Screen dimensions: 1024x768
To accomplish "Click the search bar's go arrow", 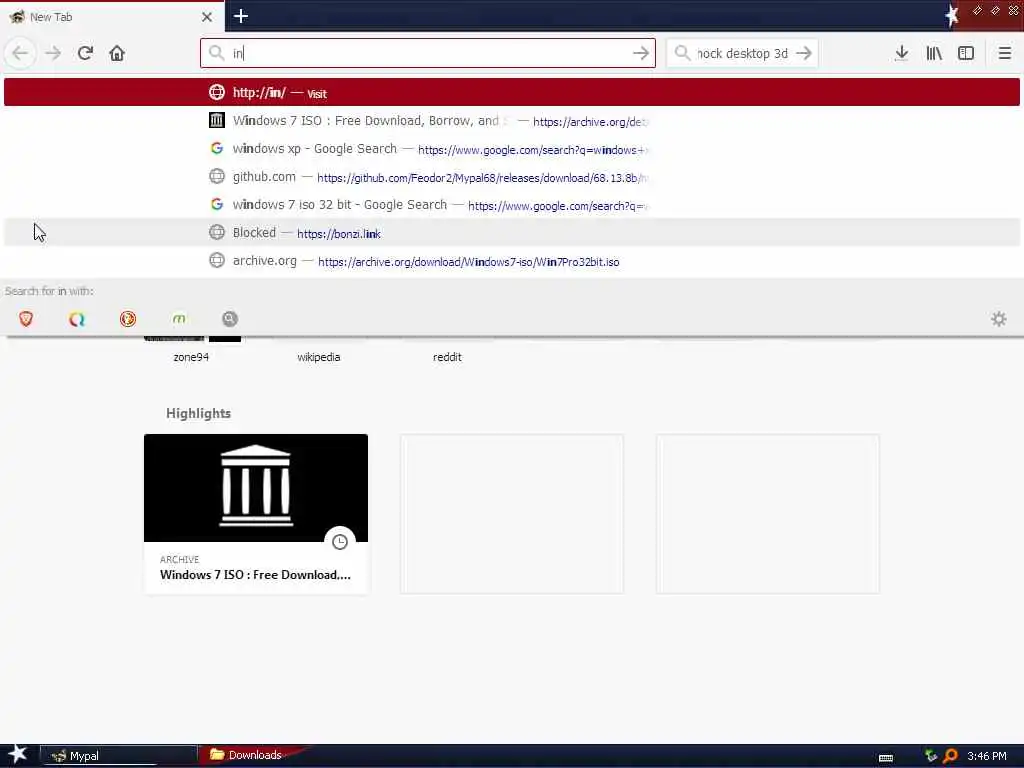I will 804,53.
